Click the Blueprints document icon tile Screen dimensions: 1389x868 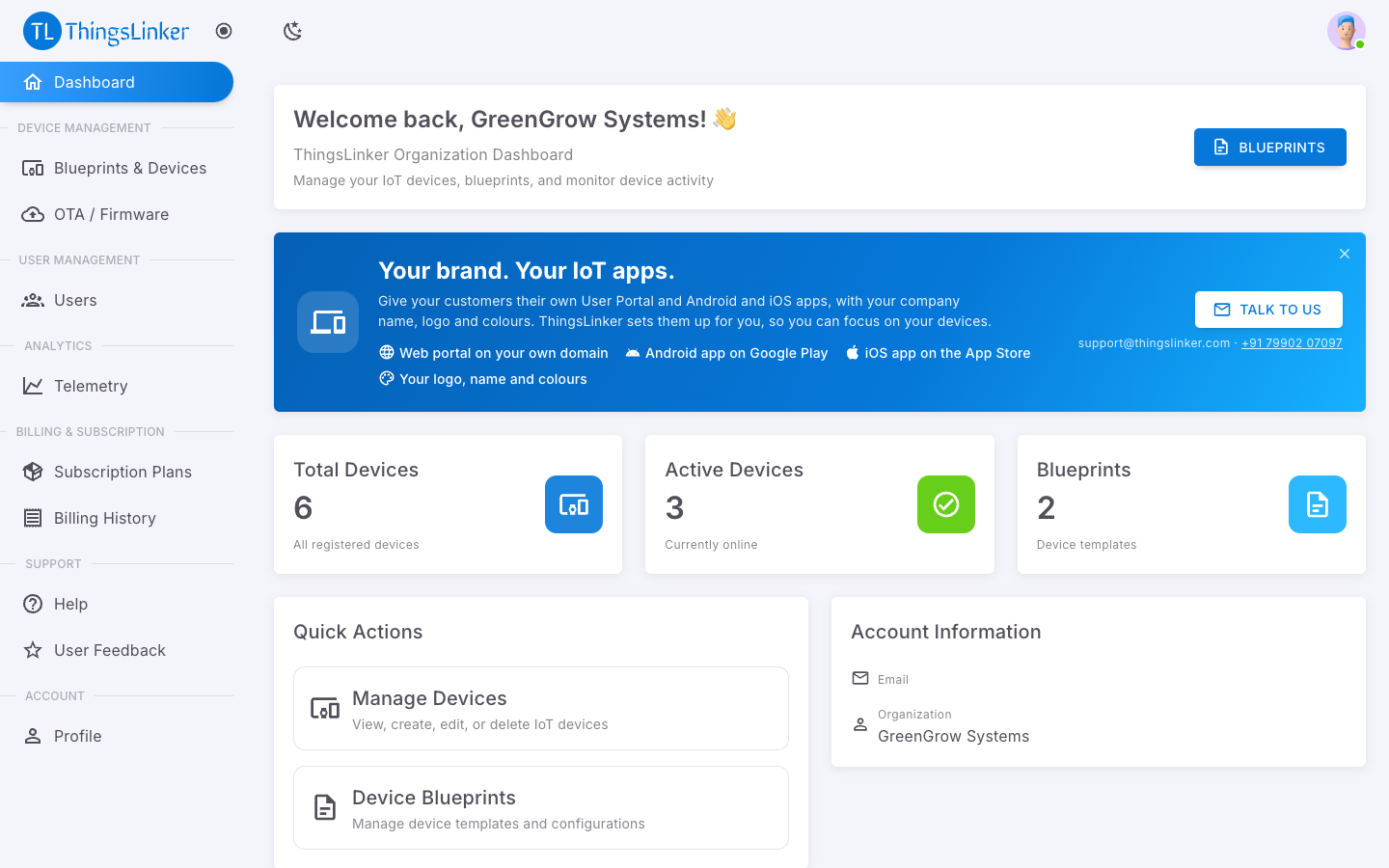(x=1318, y=504)
